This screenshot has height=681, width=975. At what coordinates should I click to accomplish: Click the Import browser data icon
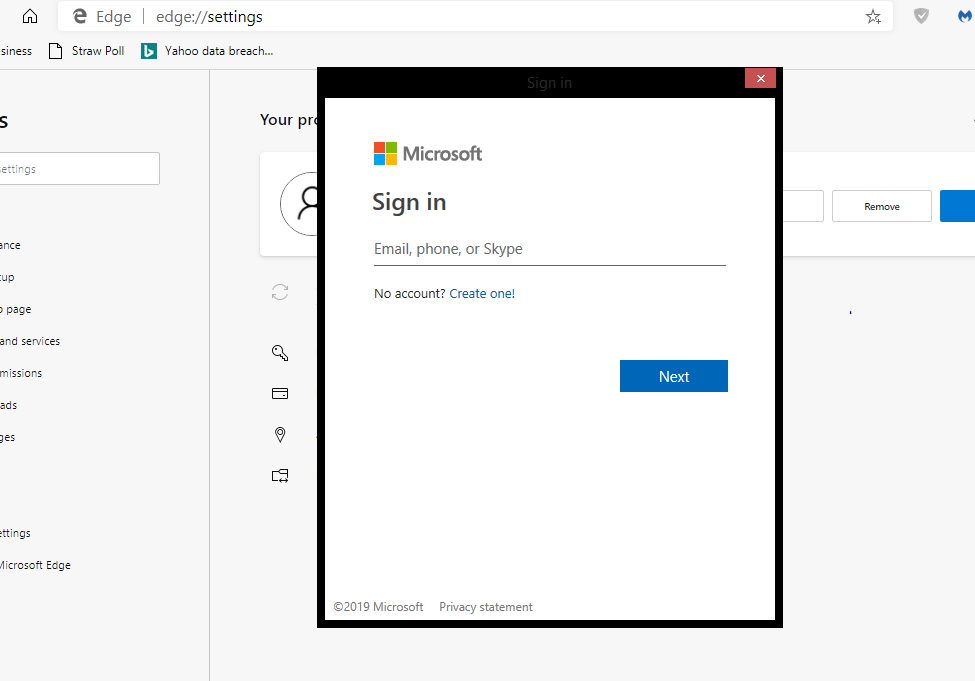(x=280, y=476)
